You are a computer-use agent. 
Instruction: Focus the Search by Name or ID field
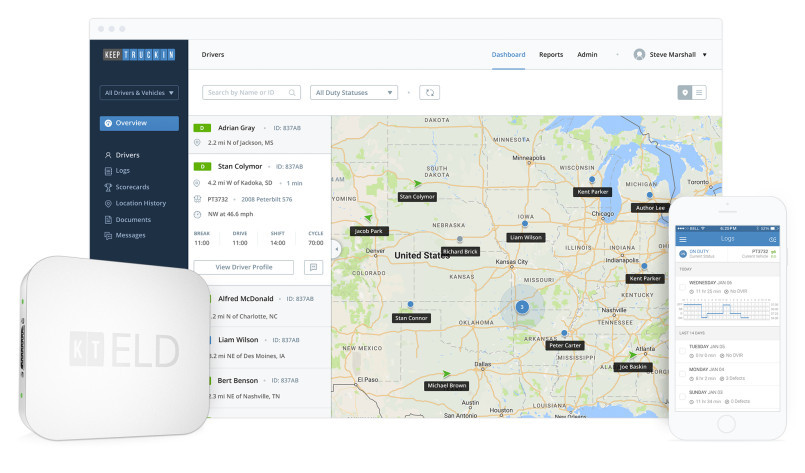pos(251,93)
